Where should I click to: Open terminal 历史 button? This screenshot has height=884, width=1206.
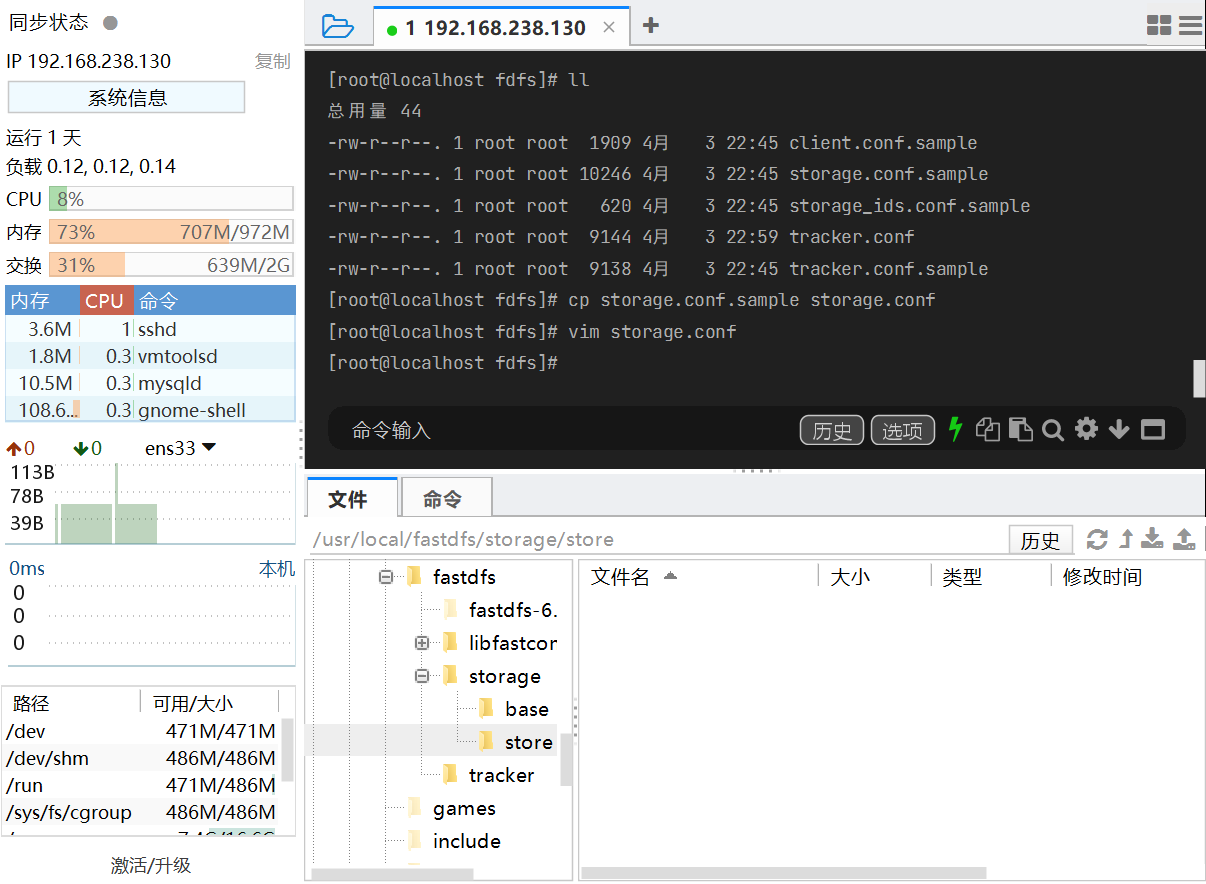832,430
